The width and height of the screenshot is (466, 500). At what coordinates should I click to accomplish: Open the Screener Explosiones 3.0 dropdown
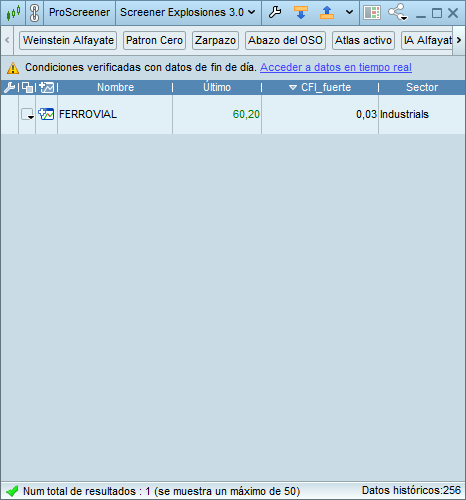click(188, 13)
